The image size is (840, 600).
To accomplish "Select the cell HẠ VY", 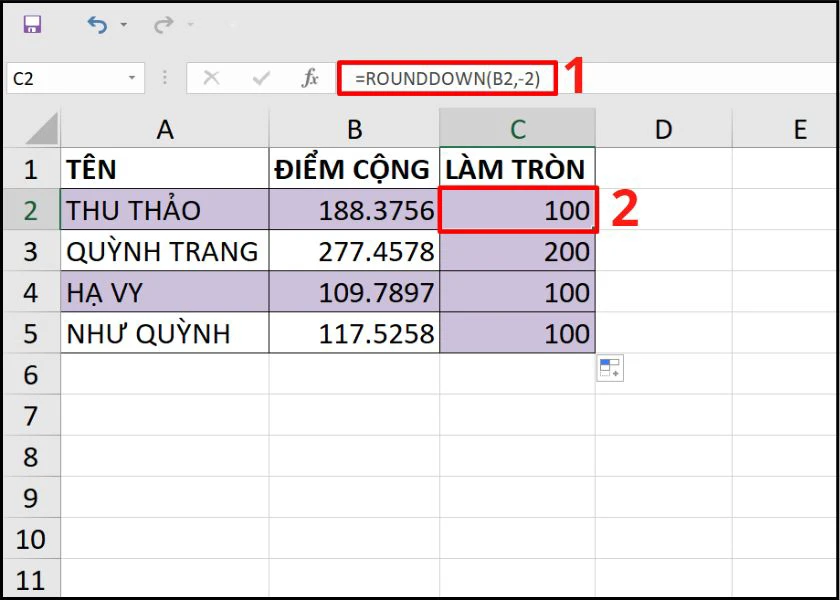I will pyautogui.click(x=164, y=292).
